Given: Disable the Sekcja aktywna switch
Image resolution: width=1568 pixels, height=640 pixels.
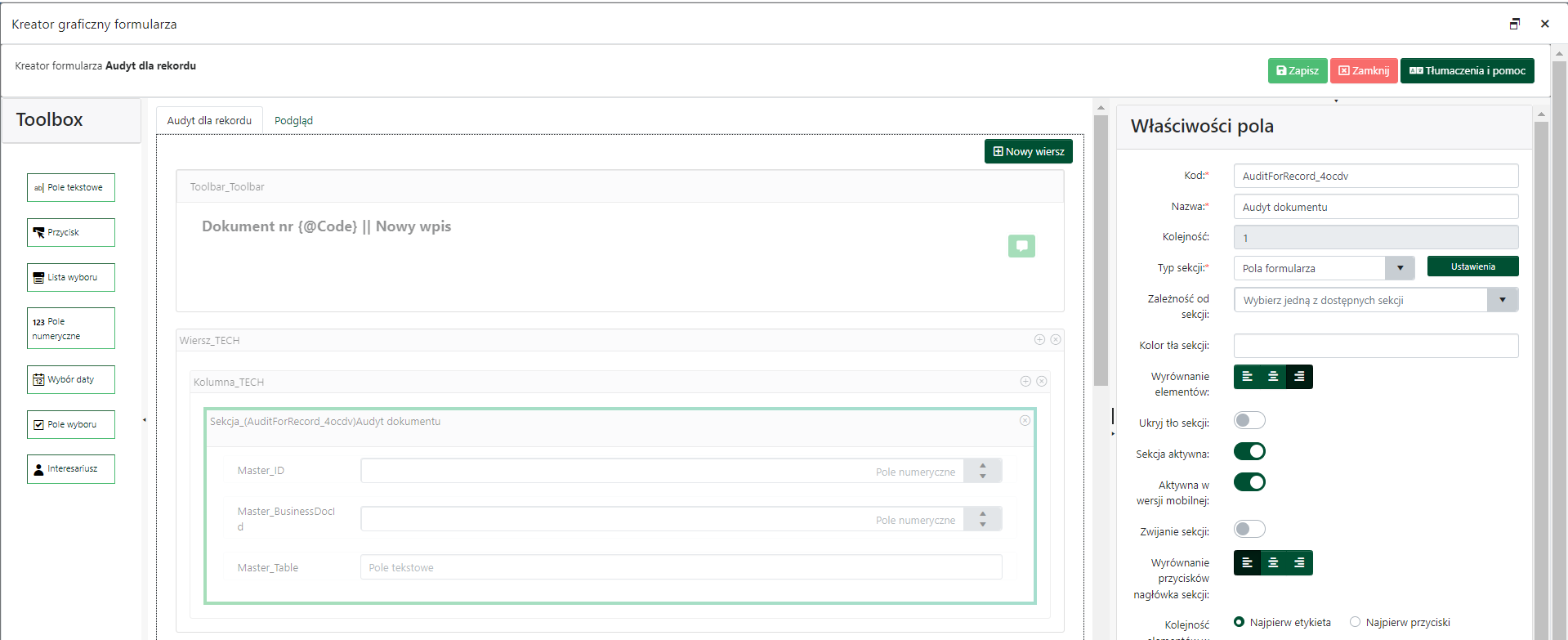Looking at the screenshot, I should [x=1249, y=451].
